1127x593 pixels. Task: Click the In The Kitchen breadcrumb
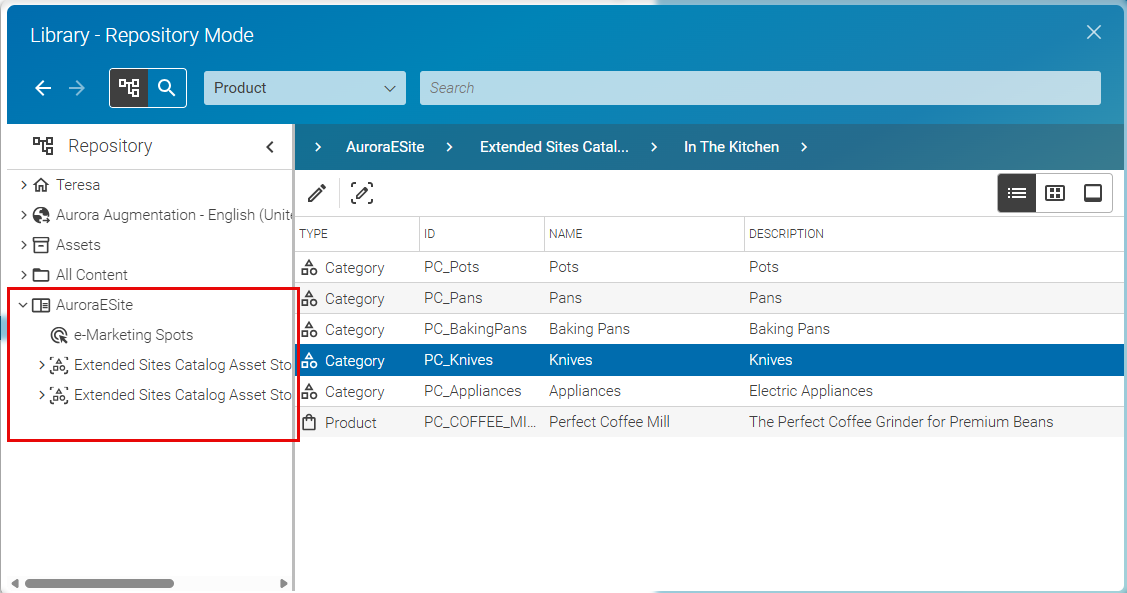pyautogui.click(x=731, y=147)
